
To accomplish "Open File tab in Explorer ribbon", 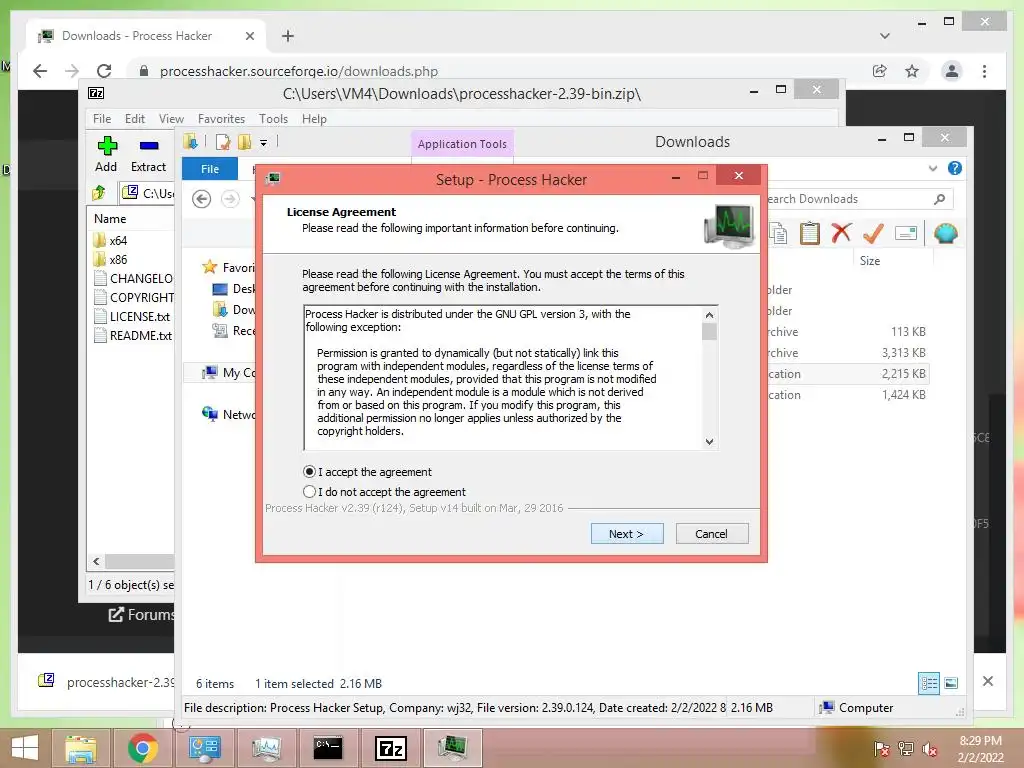I will (210, 168).
